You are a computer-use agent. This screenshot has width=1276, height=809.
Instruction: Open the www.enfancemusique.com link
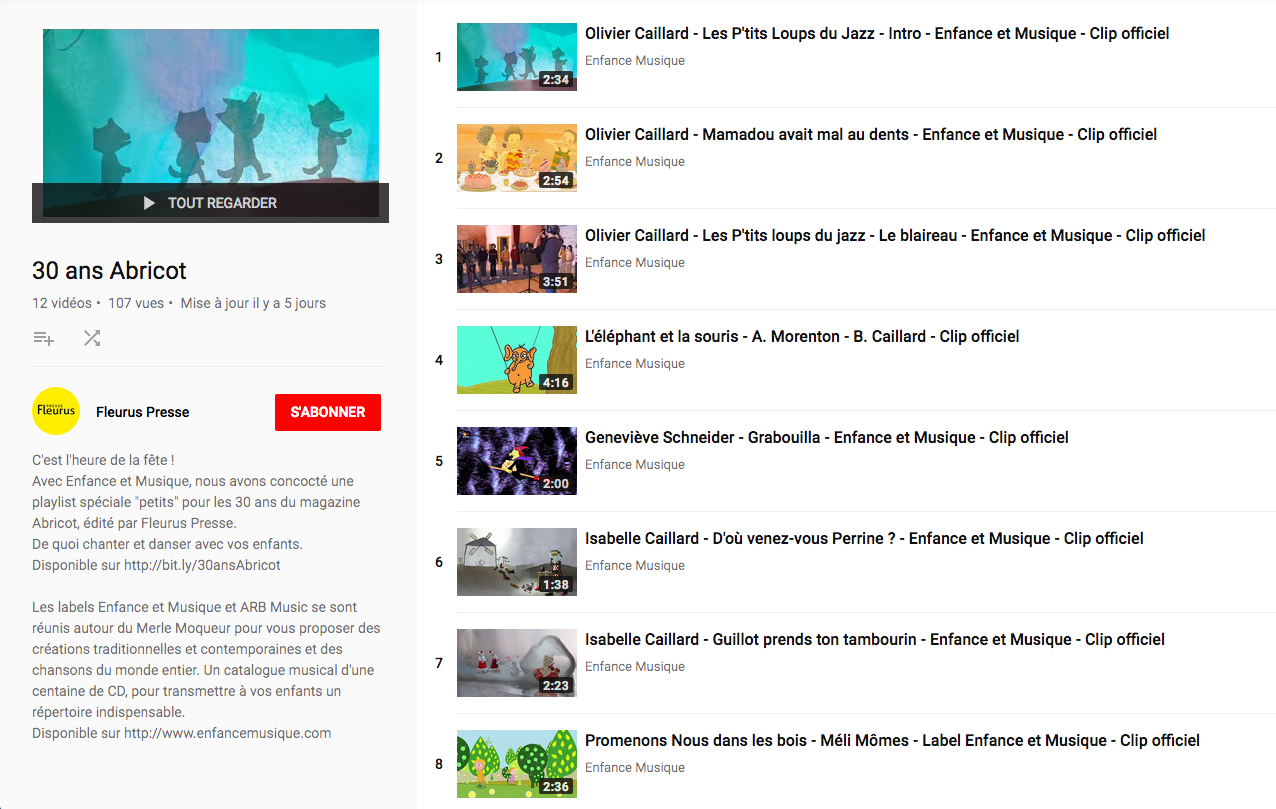tap(227, 733)
